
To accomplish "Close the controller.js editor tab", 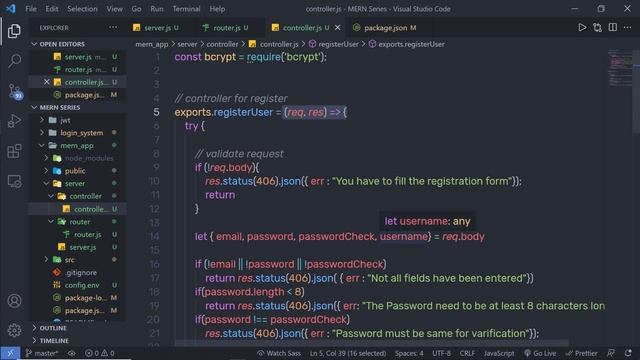I will pos(338,28).
